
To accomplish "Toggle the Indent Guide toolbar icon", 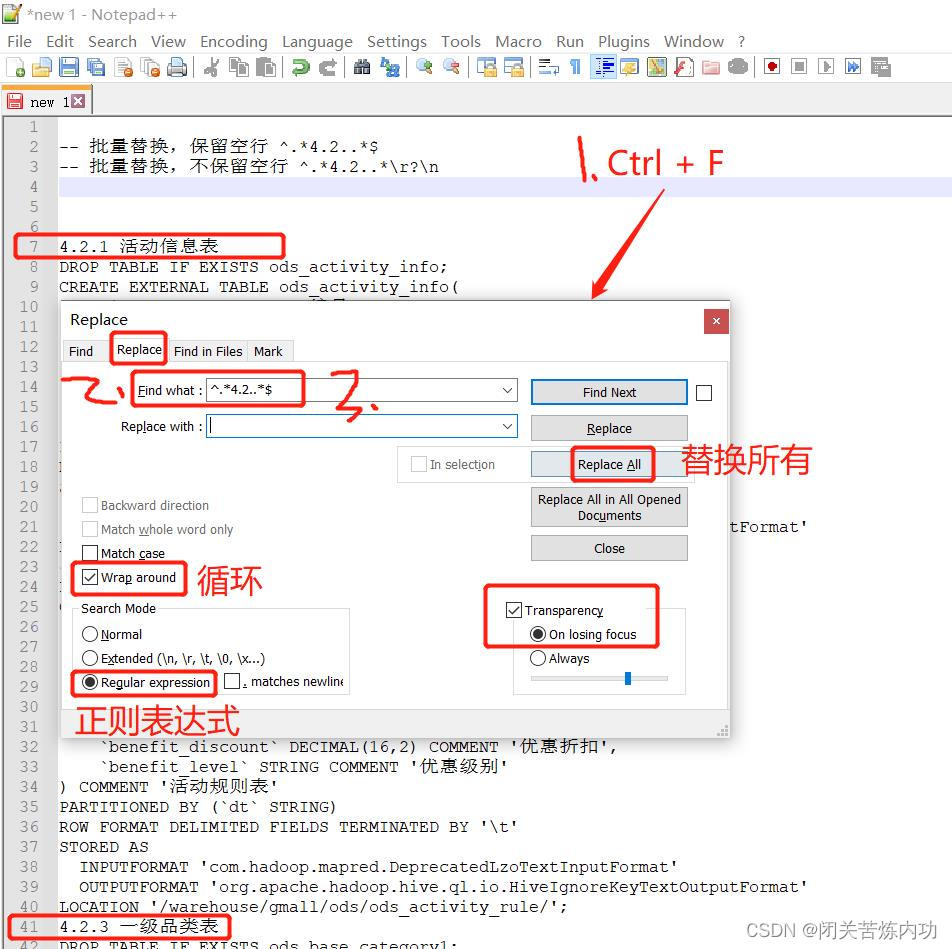I will tap(604, 67).
